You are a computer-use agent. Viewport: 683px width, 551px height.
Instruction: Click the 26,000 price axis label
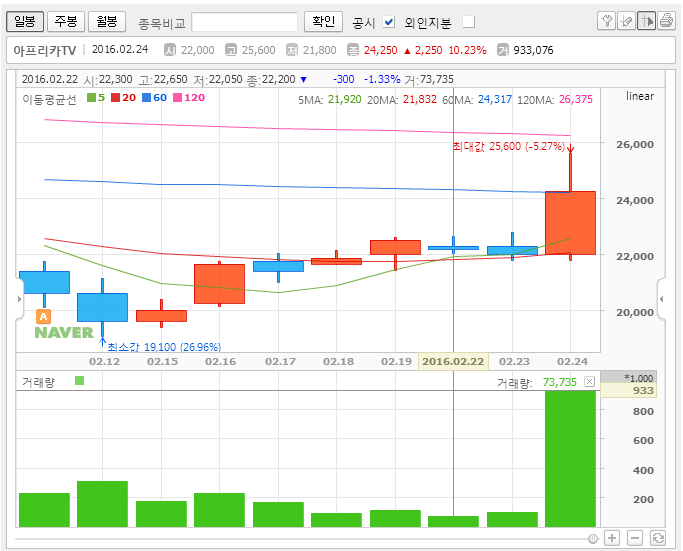tap(635, 144)
